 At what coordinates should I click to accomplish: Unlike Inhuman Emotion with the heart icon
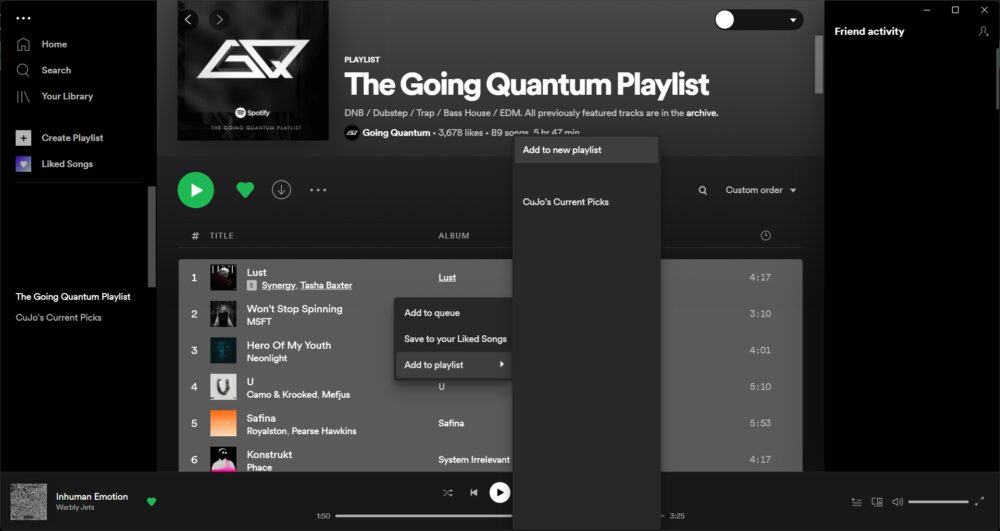(x=151, y=502)
